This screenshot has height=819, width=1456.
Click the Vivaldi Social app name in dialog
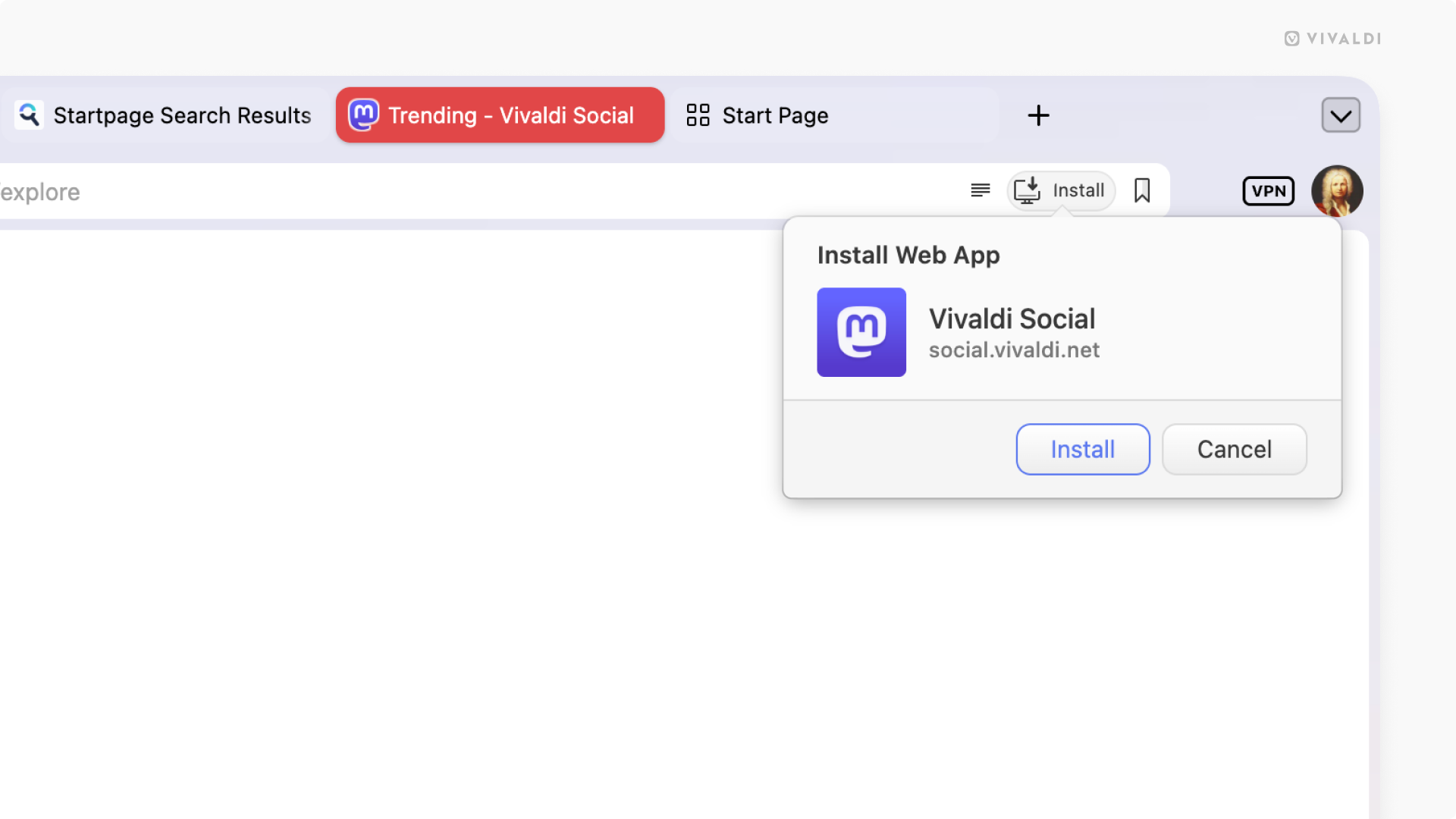[x=1012, y=318]
